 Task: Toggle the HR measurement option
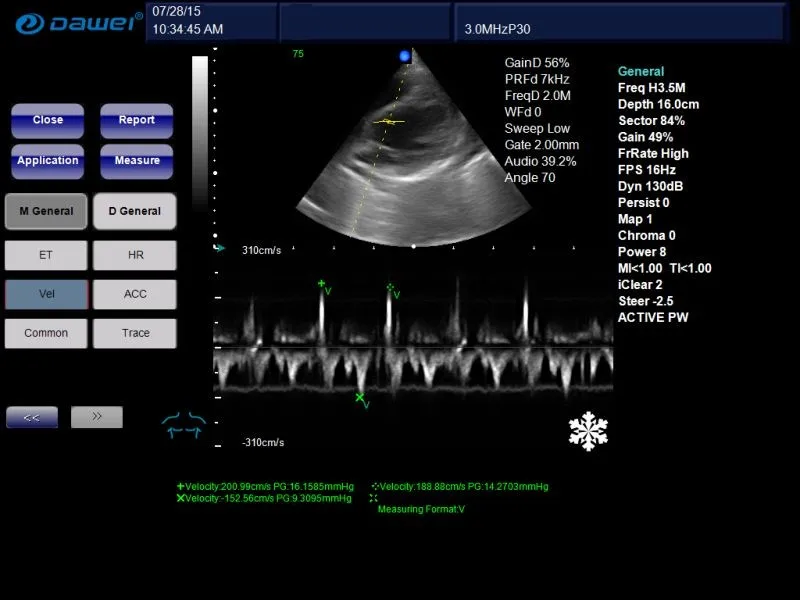pos(134,255)
